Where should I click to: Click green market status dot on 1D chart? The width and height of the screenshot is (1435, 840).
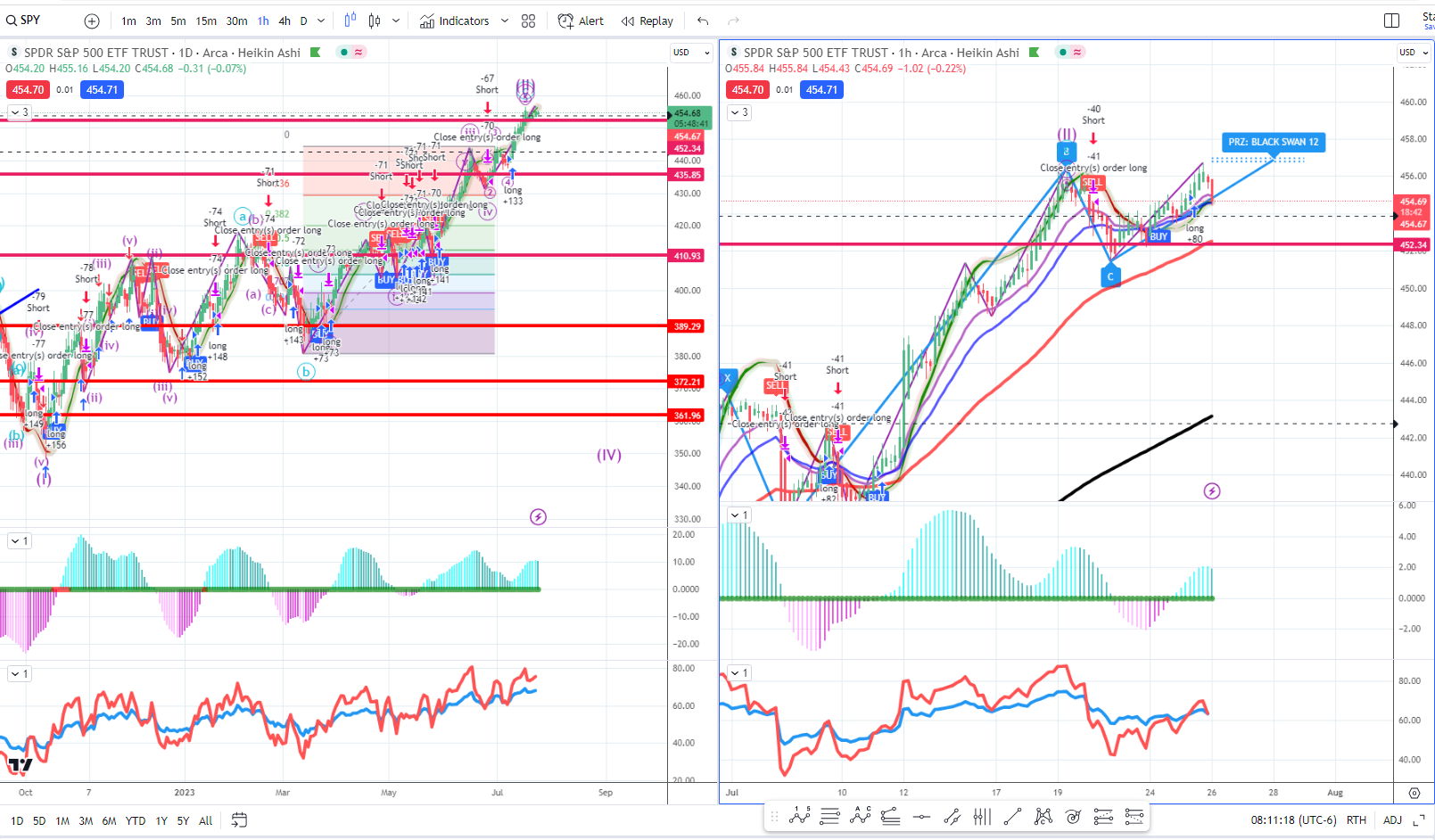[344, 53]
